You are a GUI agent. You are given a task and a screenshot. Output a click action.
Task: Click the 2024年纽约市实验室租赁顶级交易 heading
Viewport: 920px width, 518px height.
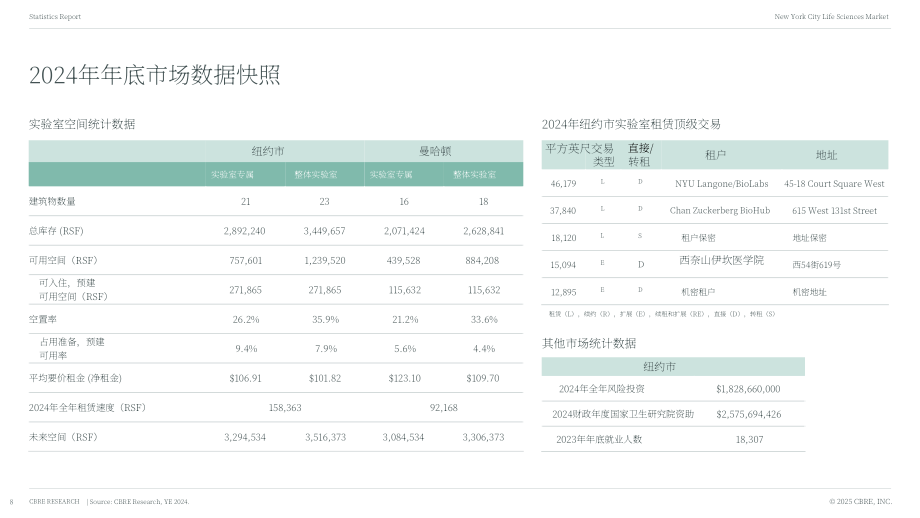[x=631, y=124]
